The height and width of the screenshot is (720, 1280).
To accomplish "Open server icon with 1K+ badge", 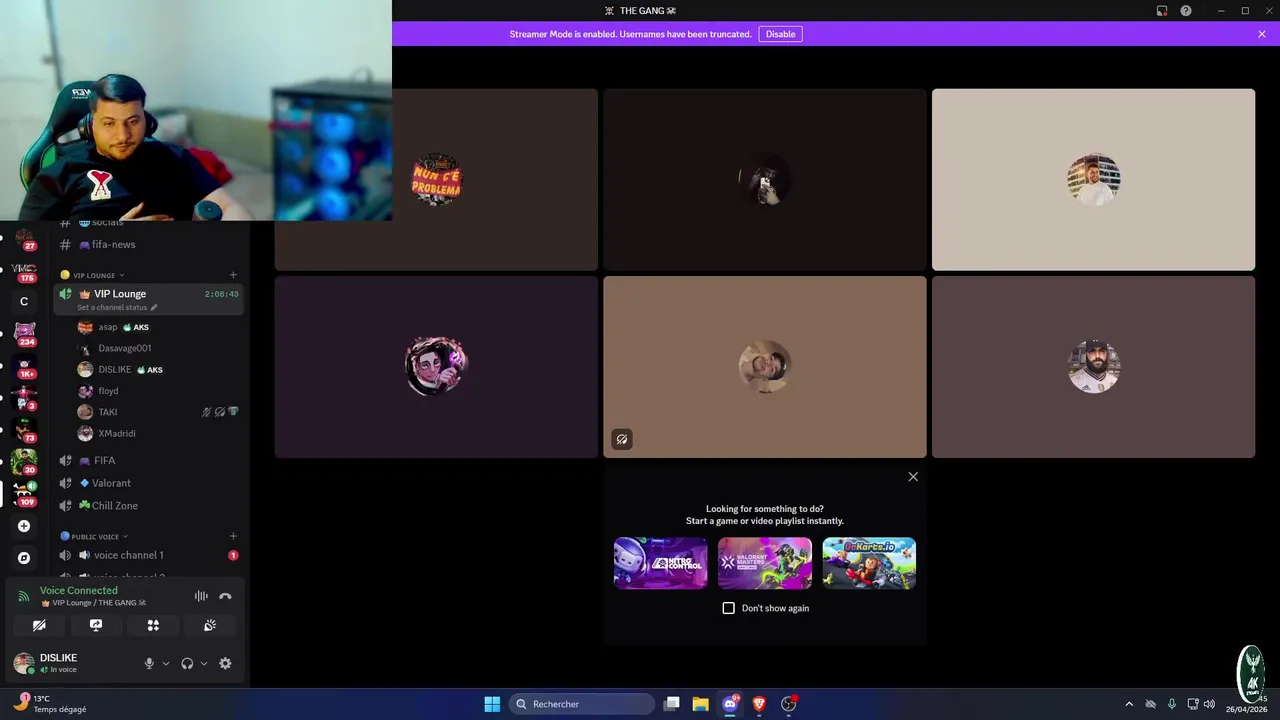I will [24, 366].
